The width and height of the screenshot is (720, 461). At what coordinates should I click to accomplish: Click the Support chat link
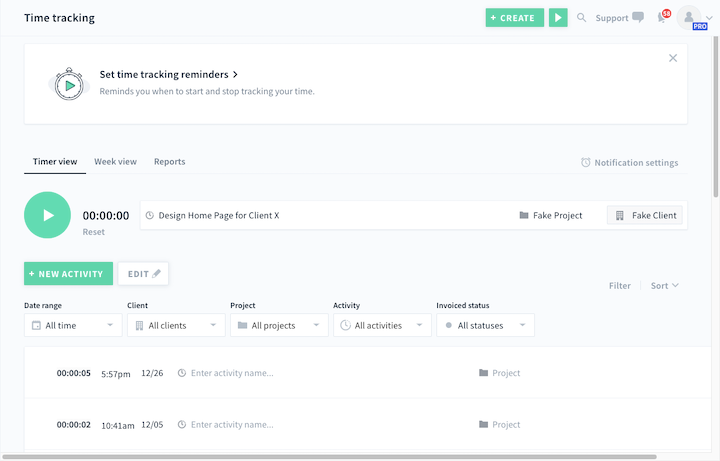[x=619, y=18]
